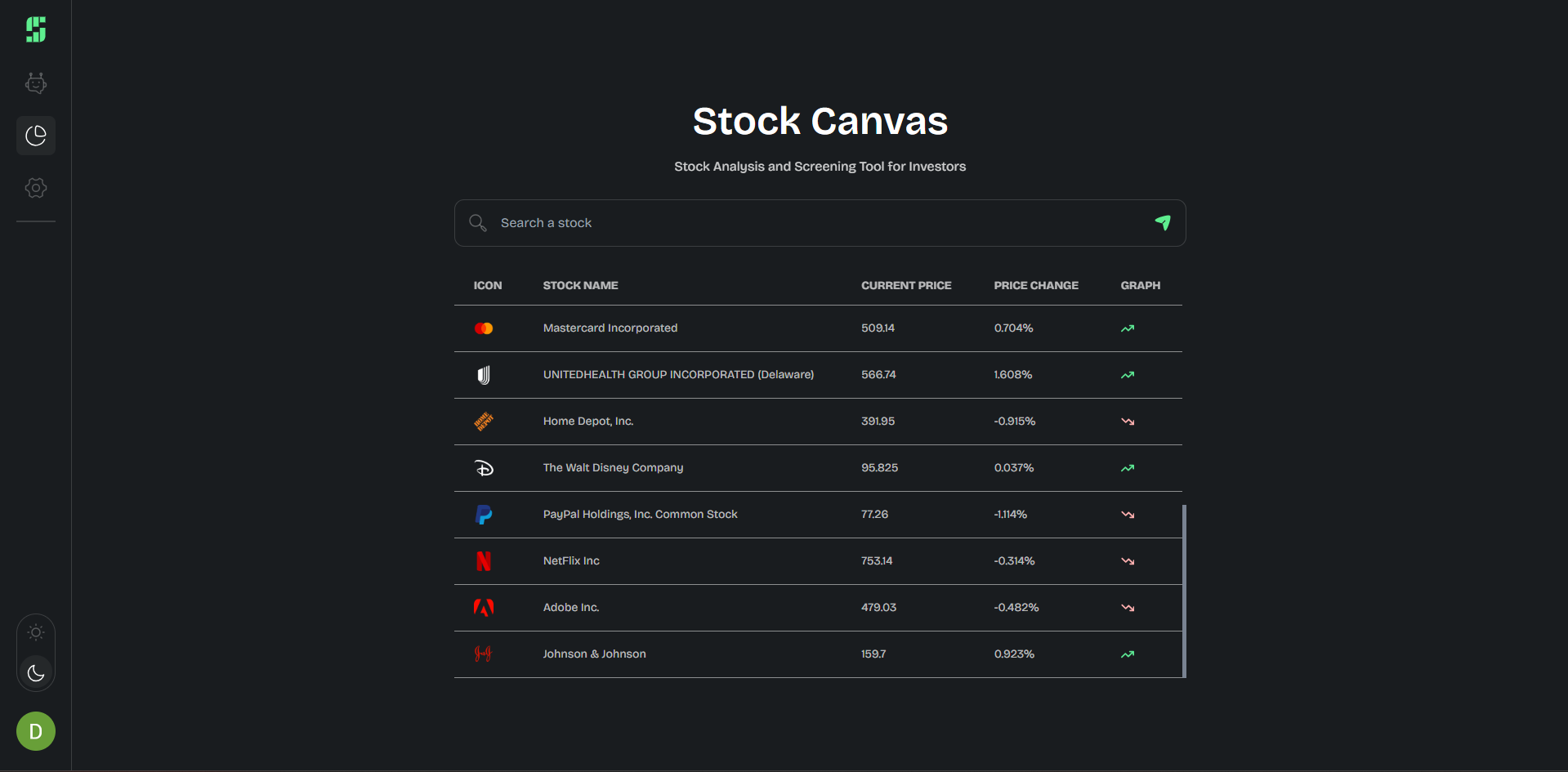This screenshot has width=1568, height=772.
Task: Click price change 0.704%
Action: pos(1013,328)
